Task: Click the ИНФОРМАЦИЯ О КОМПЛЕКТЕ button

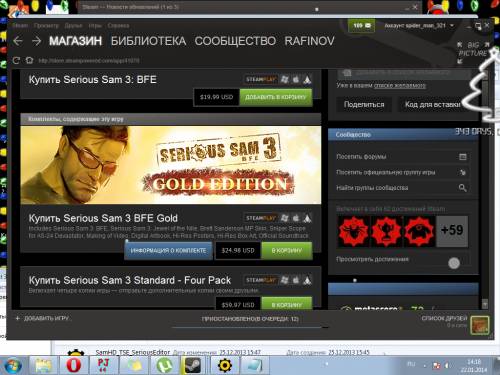Action: [x=168, y=250]
